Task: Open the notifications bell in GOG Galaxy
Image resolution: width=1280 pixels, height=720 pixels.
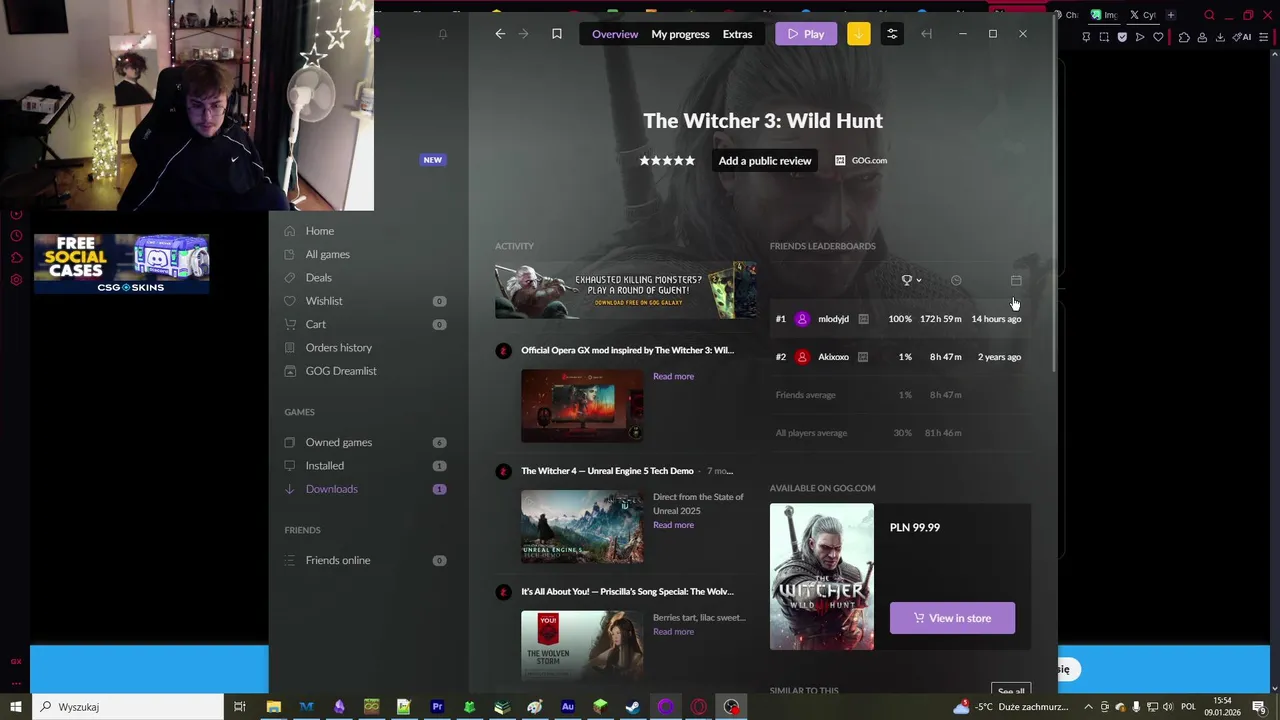Action: 443,34
